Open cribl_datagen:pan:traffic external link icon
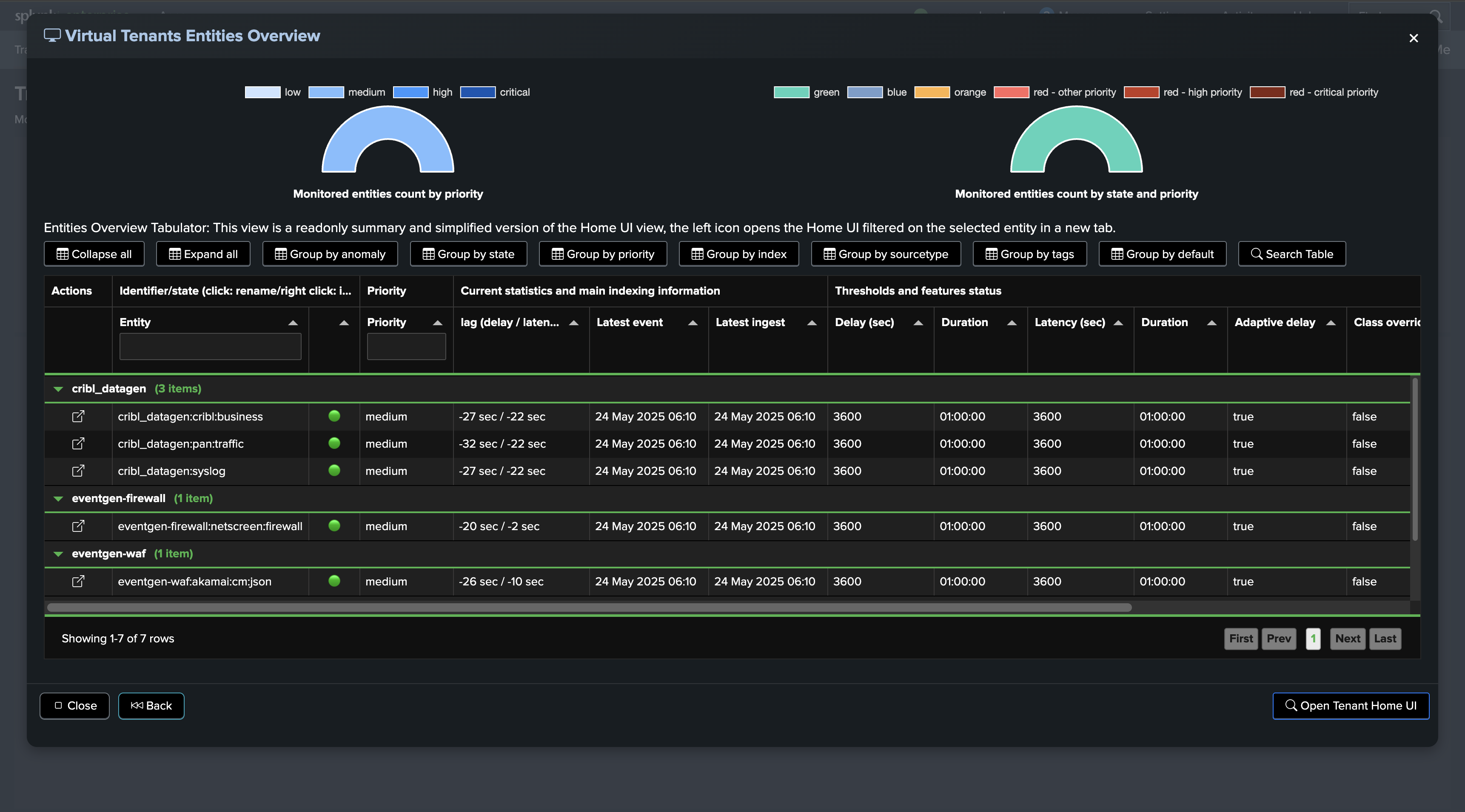The height and width of the screenshot is (812, 1465). tap(78, 444)
